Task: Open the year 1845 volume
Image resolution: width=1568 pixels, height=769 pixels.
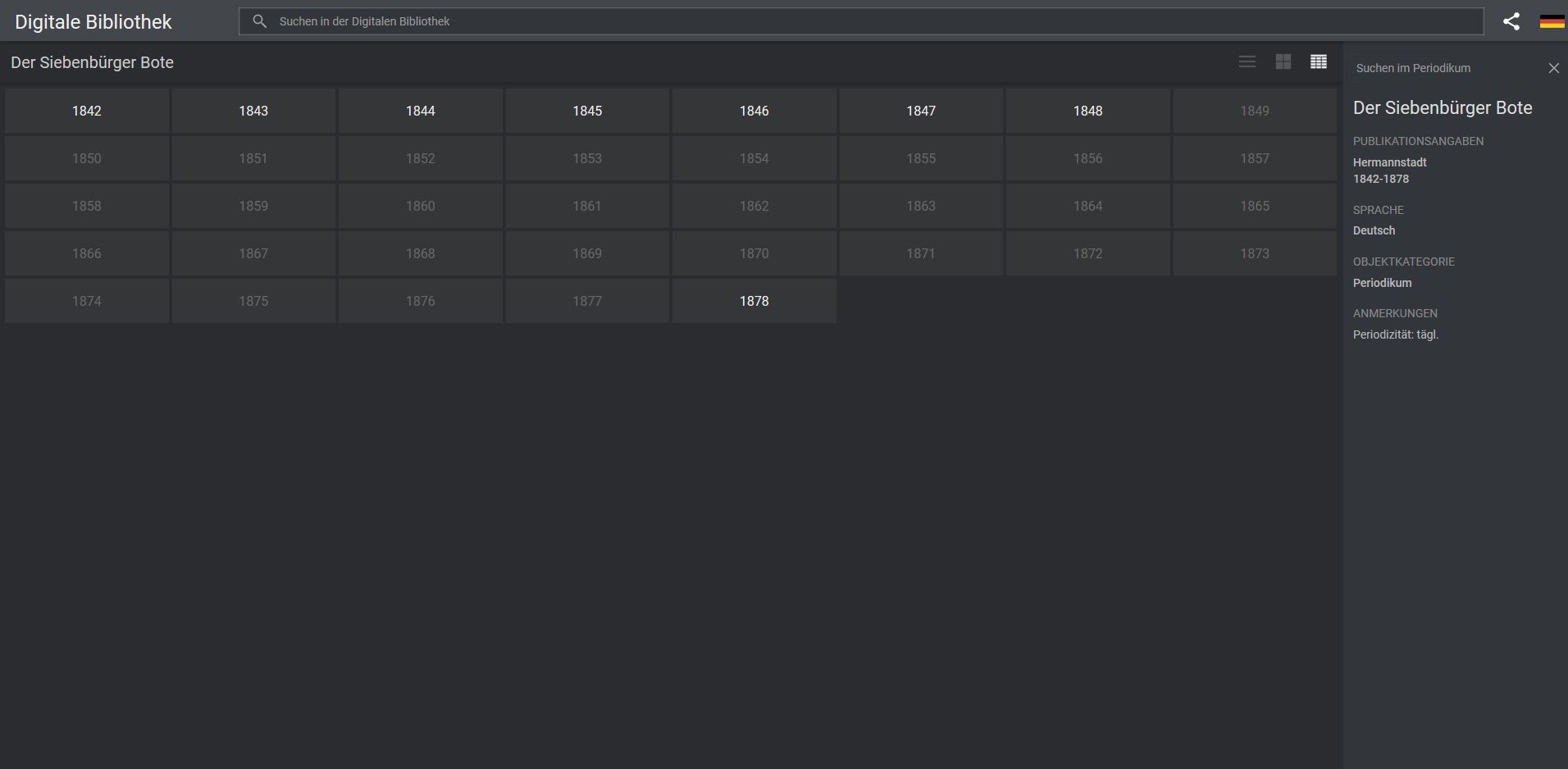Action: point(587,111)
